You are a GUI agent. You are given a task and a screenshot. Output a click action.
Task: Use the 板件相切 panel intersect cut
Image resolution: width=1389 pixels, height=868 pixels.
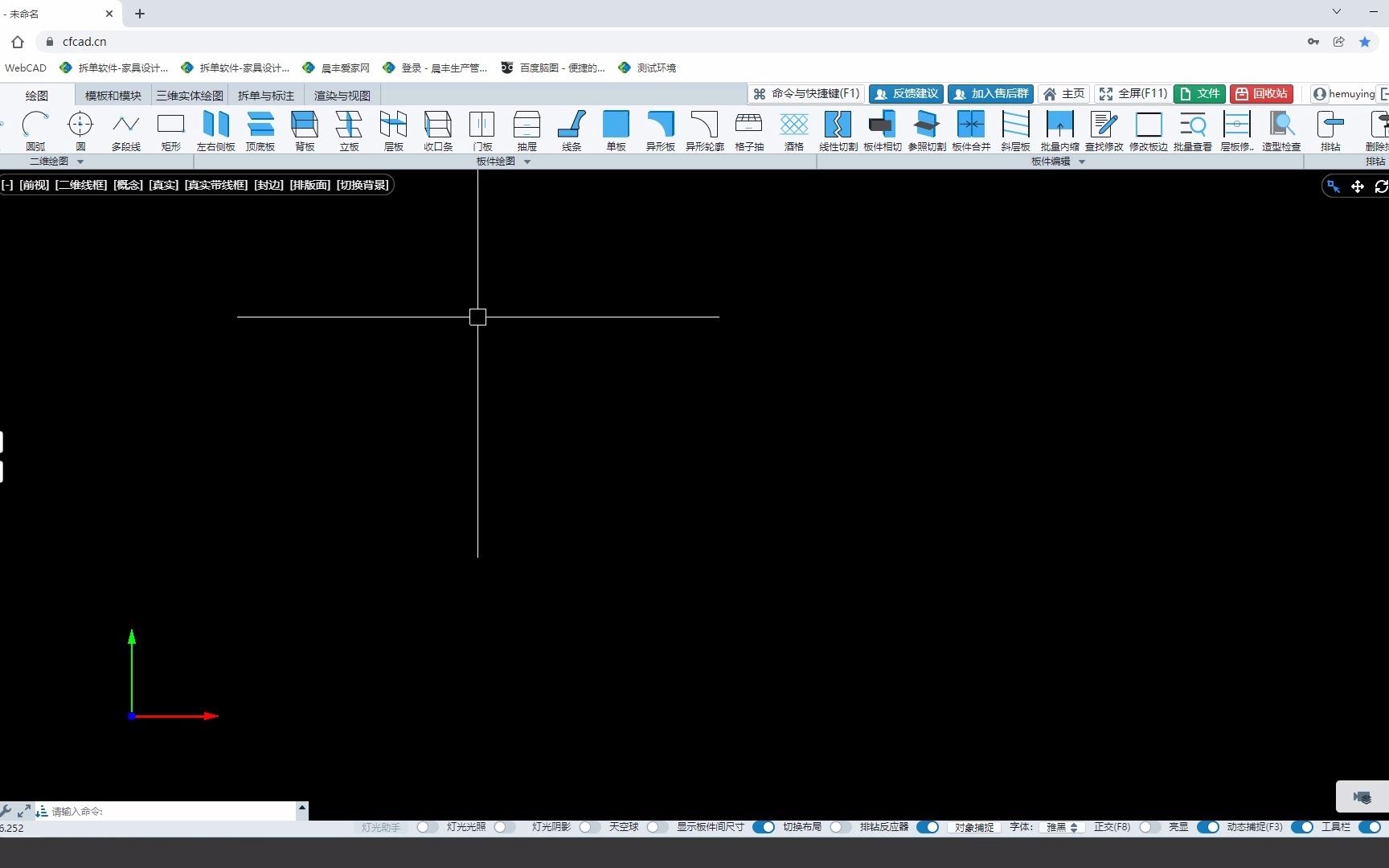click(882, 130)
